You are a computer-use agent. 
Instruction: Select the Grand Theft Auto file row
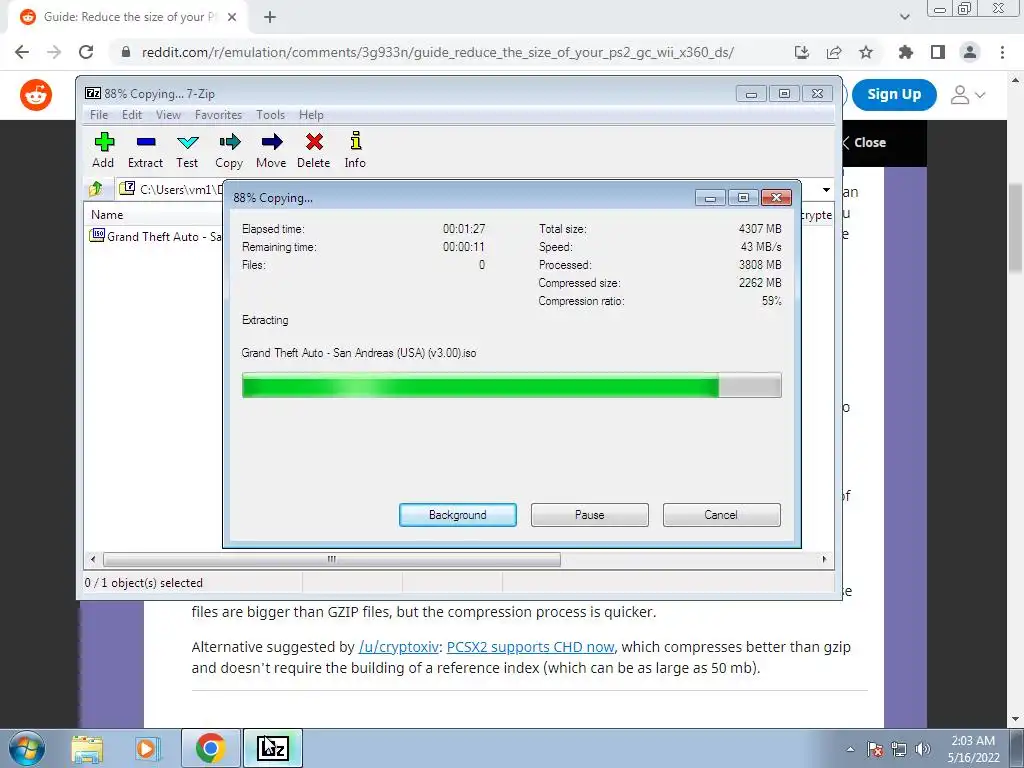[x=155, y=236]
